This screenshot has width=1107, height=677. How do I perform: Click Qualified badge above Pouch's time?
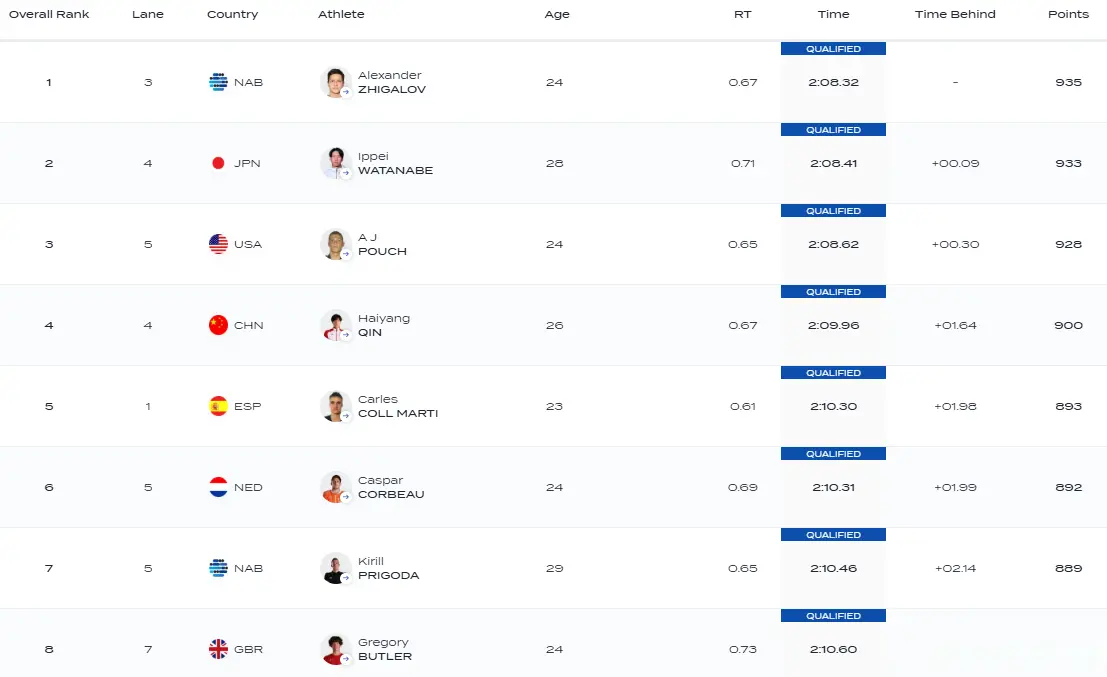click(x=833, y=211)
